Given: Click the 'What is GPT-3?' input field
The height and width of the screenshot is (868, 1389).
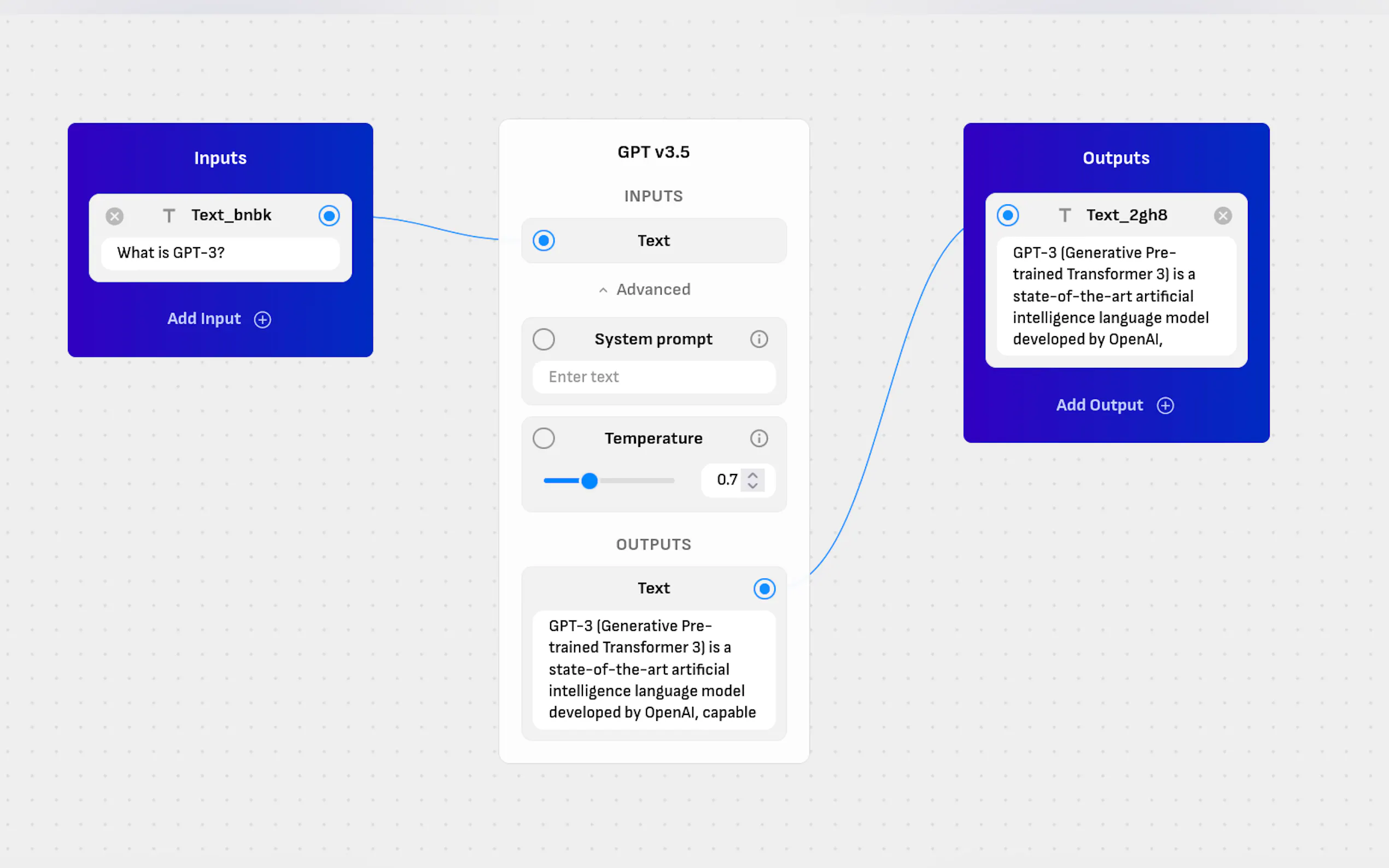Looking at the screenshot, I should (x=220, y=253).
